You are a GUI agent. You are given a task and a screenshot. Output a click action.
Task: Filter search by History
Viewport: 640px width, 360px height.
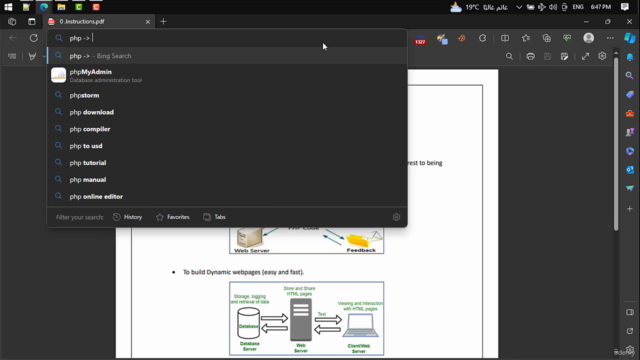[127, 217]
